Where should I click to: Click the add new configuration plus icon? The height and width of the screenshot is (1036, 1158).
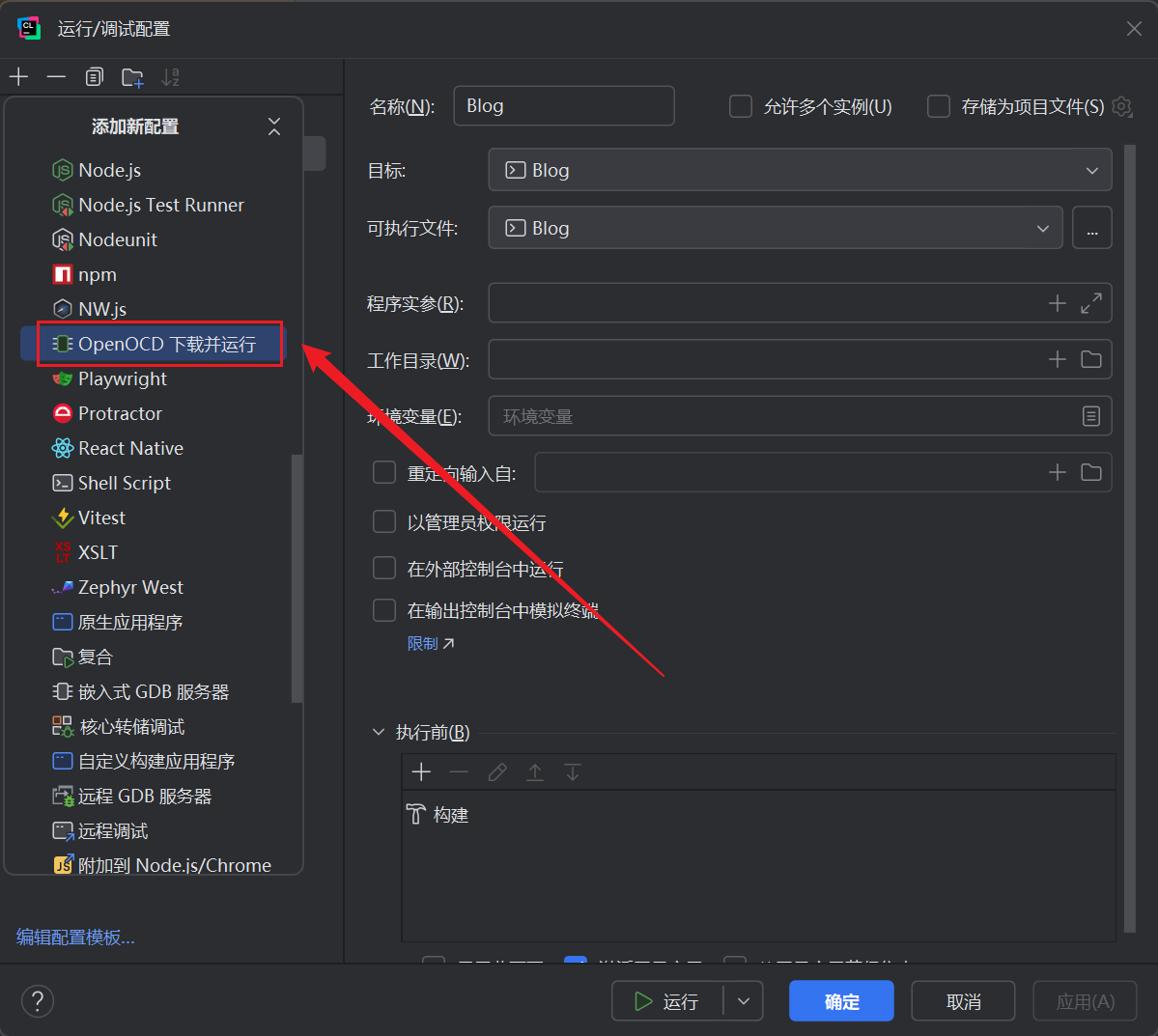pyautogui.click(x=19, y=77)
